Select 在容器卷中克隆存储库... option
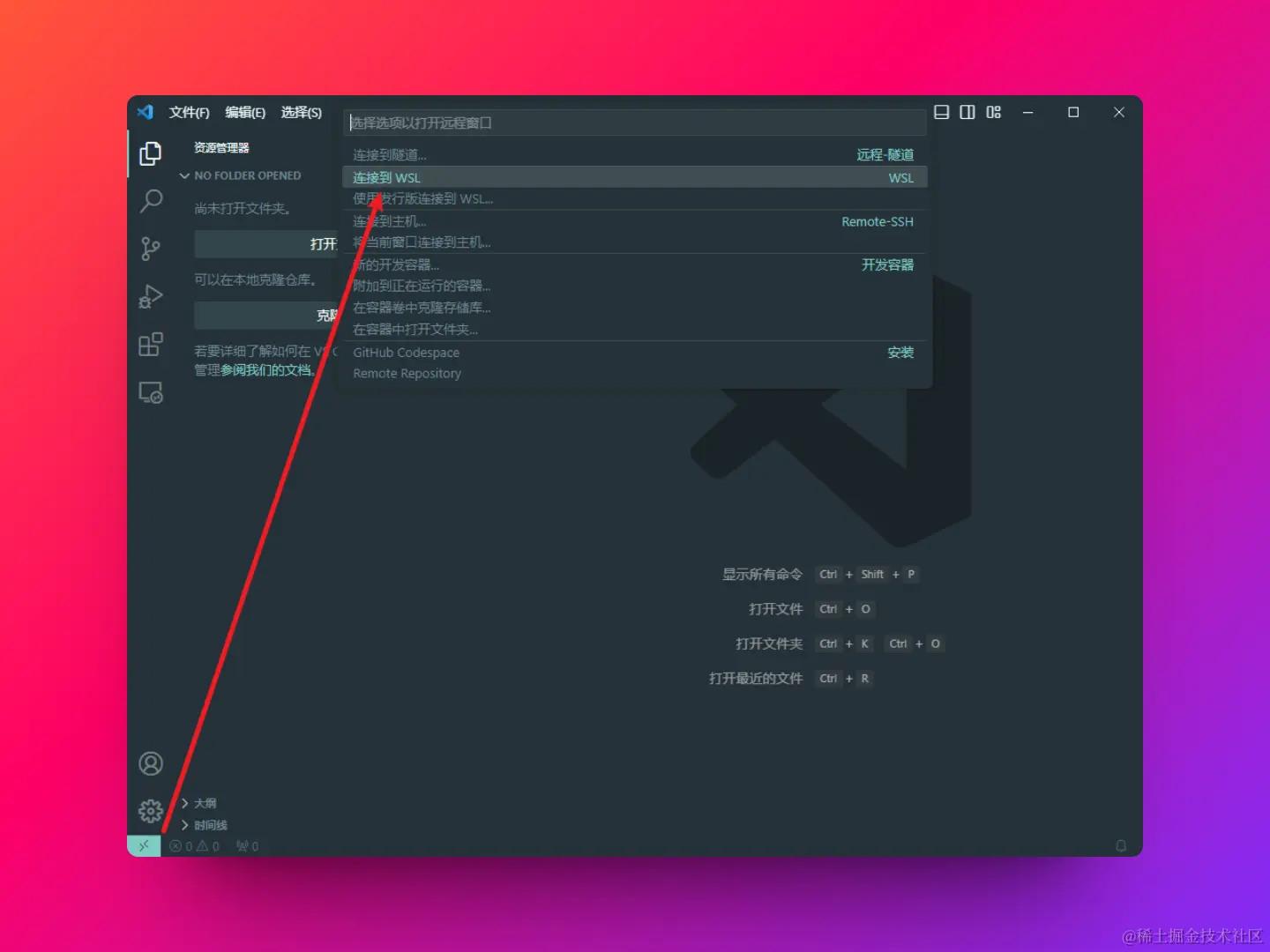The height and width of the screenshot is (952, 1270). click(x=634, y=308)
